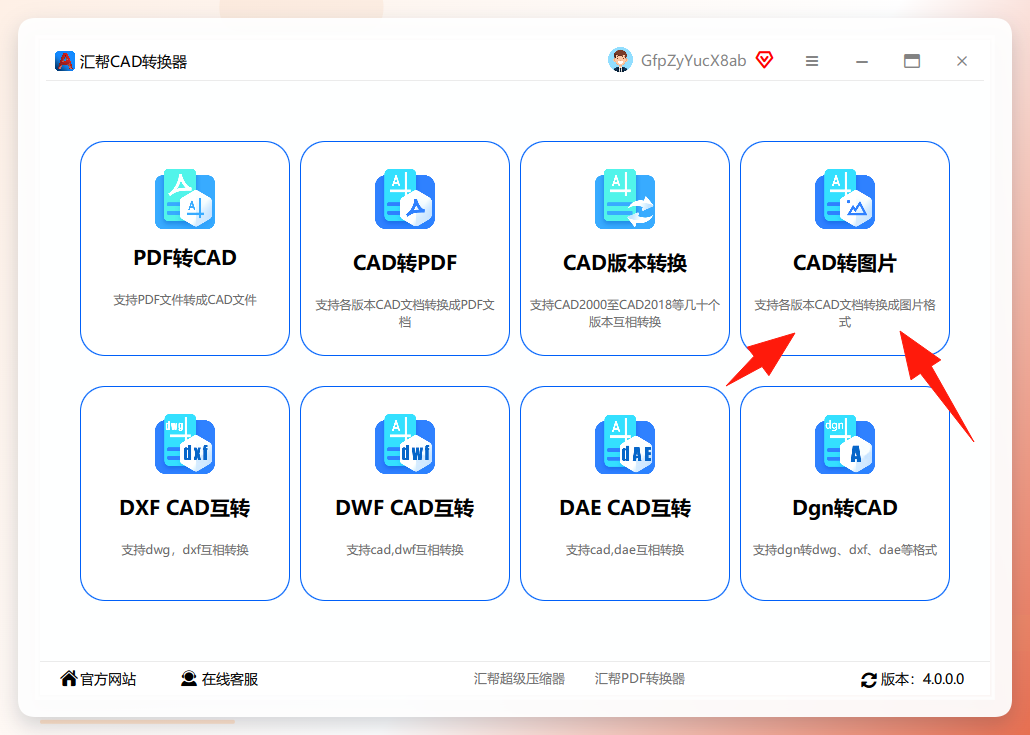Visit the 官方网站 text link
The image size is (1030, 735).
108,679
